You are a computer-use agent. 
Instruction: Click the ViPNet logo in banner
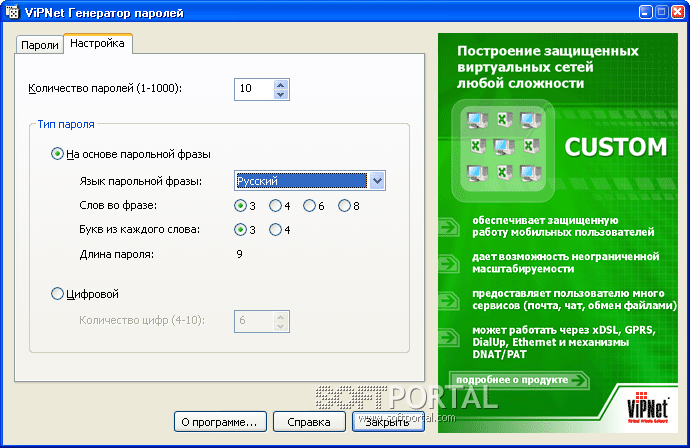(x=647, y=407)
